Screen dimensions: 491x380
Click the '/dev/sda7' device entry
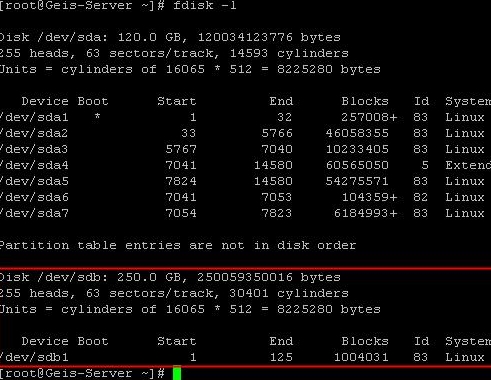(x=34, y=213)
